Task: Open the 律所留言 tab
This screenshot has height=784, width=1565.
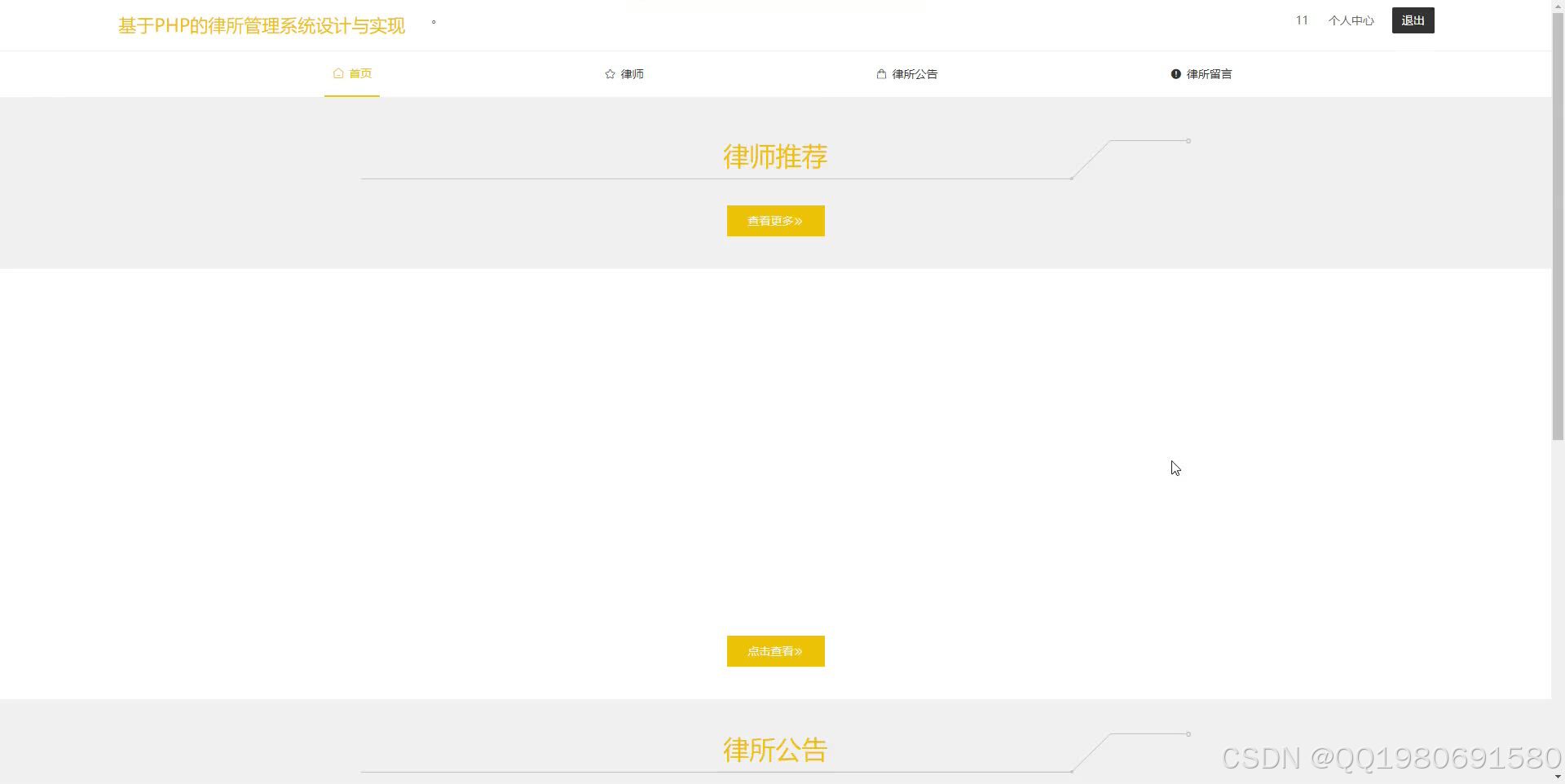Action: [x=1209, y=73]
